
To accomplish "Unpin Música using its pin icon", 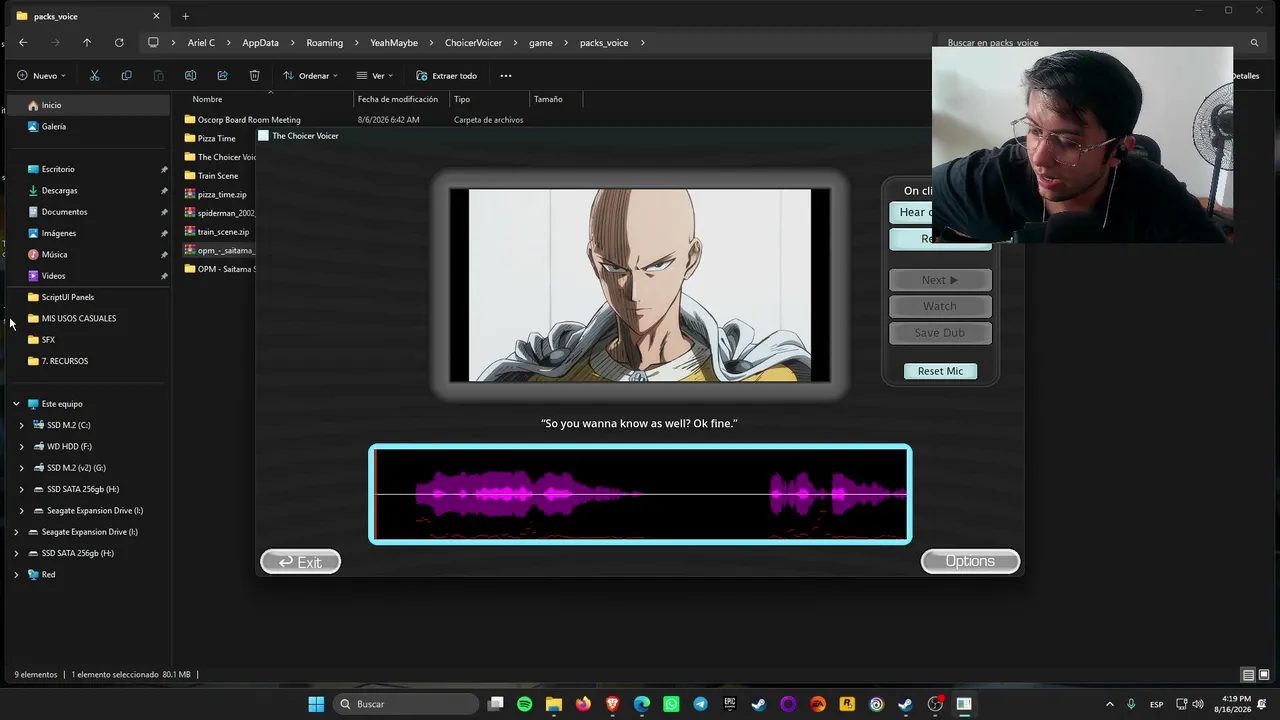I will 164,255.
